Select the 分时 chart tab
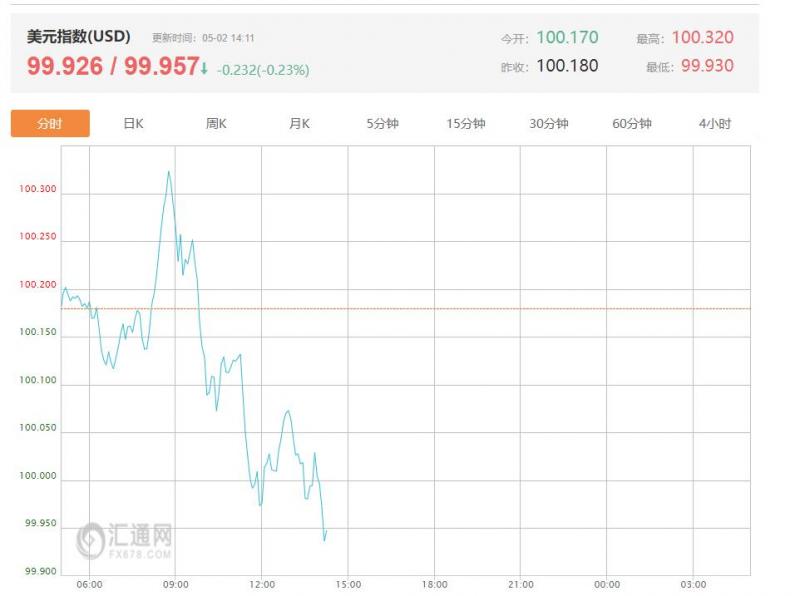800x596 pixels. coord(50,123)
